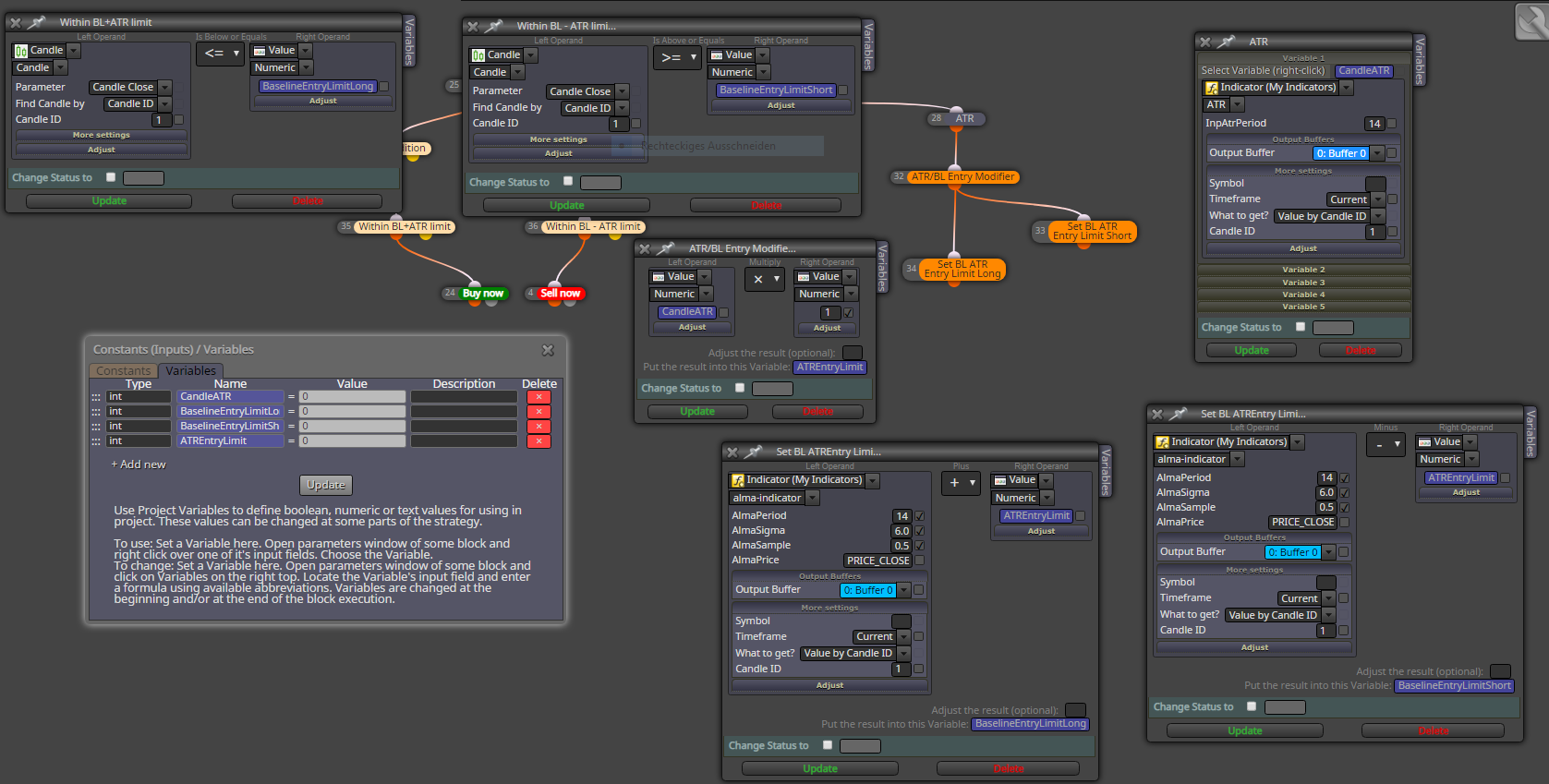1549x784 pixels.
Task: Pin the Within BL+ATR limit panel
Action: [36, 22]
